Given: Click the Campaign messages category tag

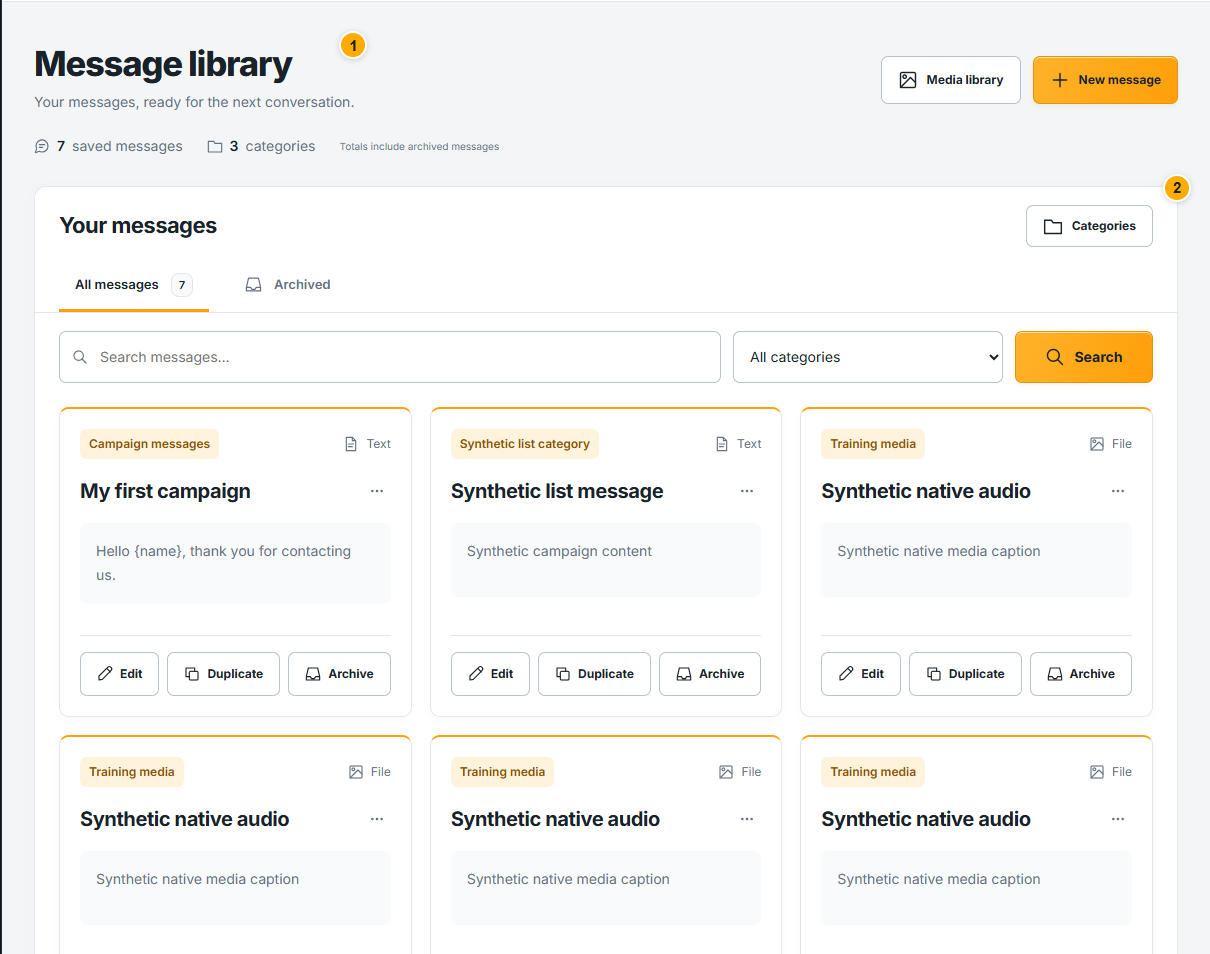Looking at the screenshot, I should (149, 444).
